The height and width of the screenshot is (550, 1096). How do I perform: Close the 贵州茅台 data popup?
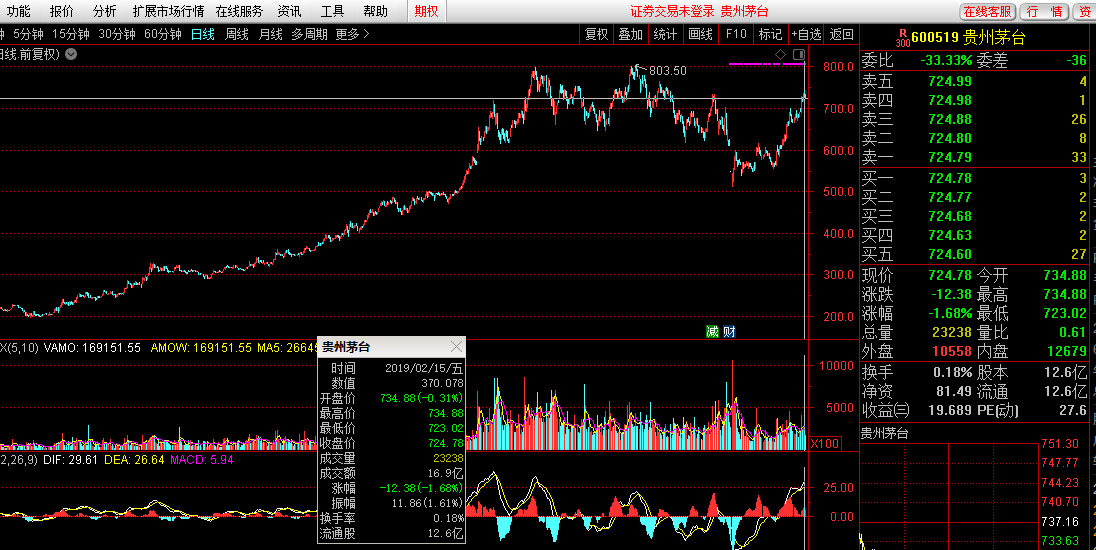click(456, 347)
